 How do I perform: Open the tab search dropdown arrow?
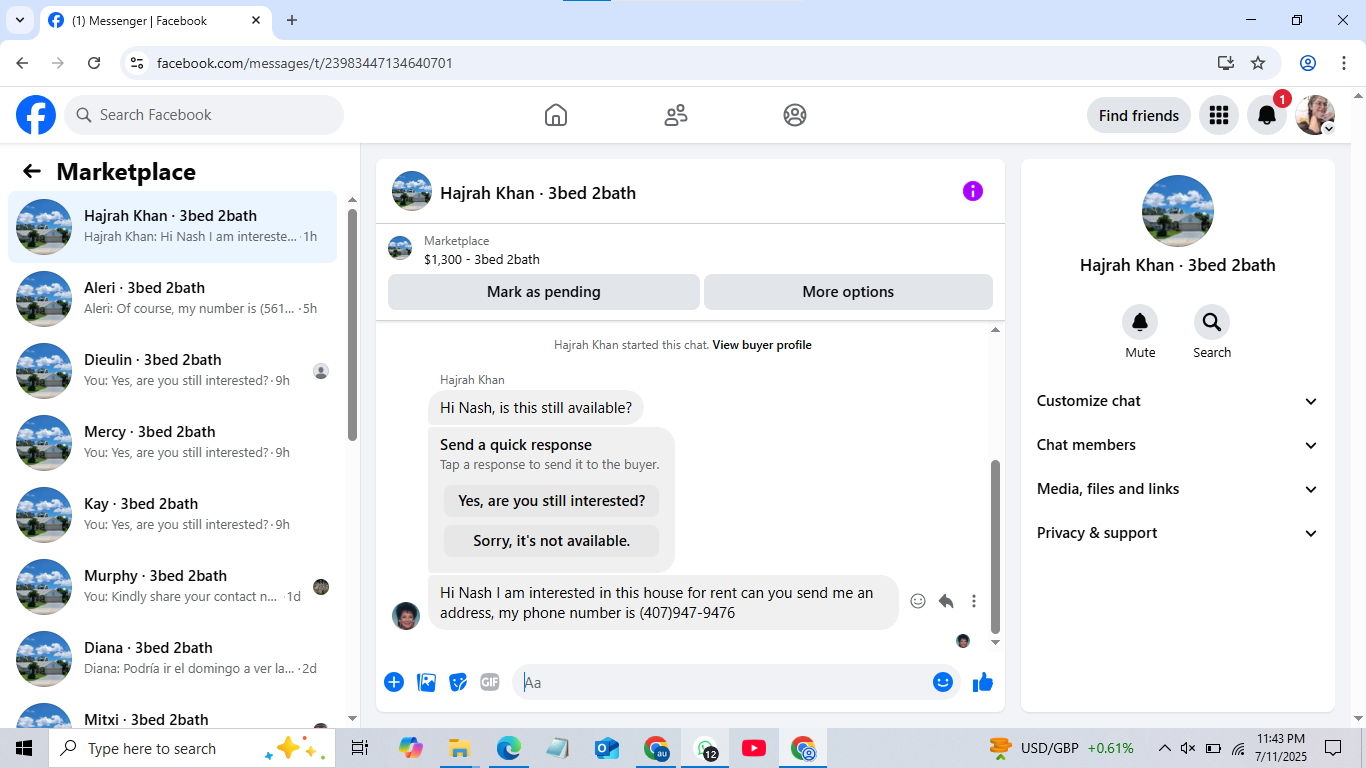(19, 20)
